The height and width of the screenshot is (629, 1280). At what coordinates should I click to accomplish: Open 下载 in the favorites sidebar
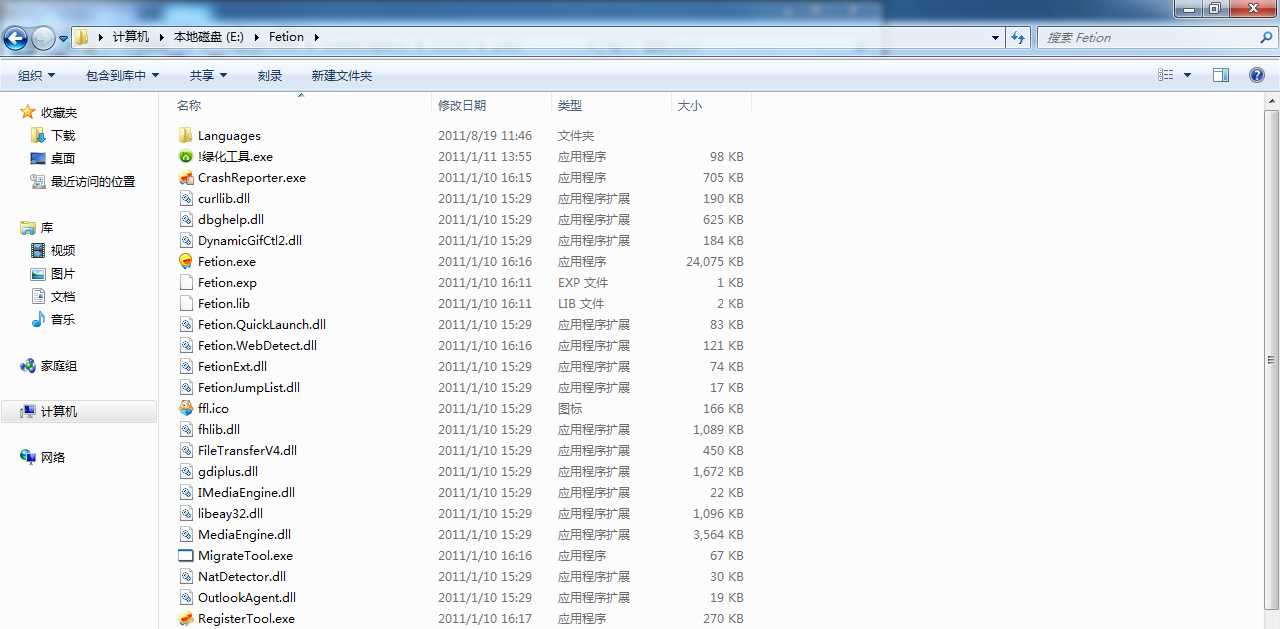tap(63, 135)
